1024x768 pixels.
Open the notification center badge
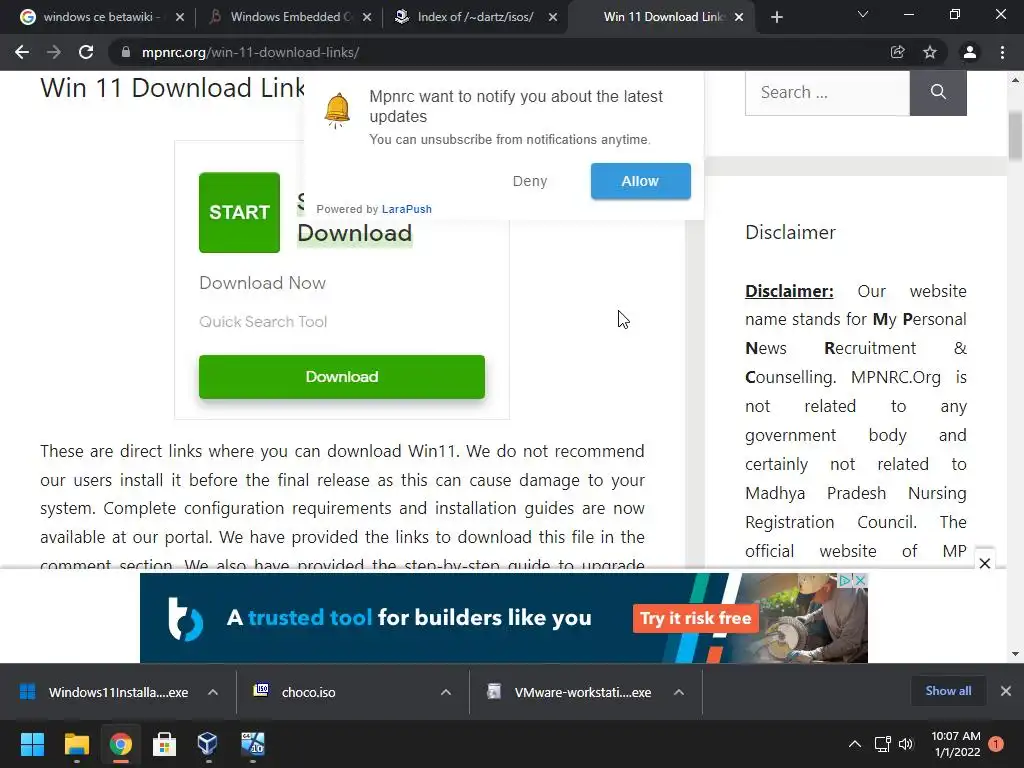pyautogui.click(x=996, y=744)
